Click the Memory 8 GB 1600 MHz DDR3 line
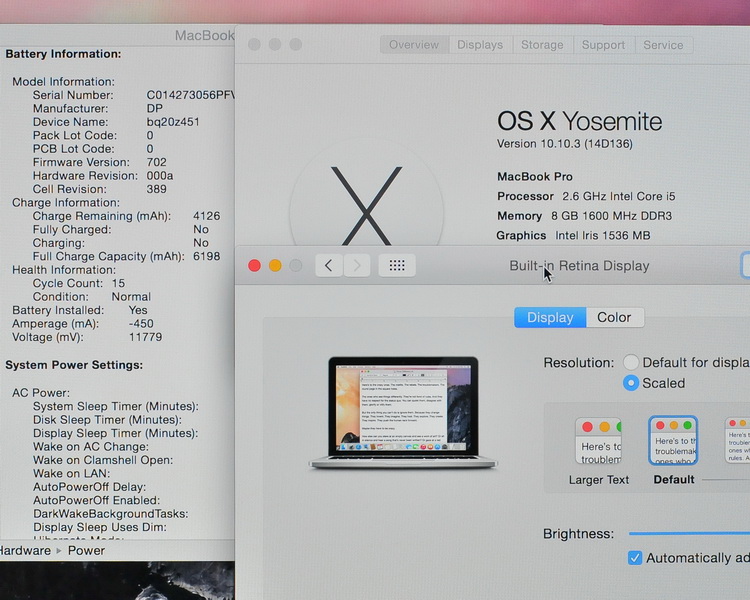The image size is (750, 600). (584, 216)
